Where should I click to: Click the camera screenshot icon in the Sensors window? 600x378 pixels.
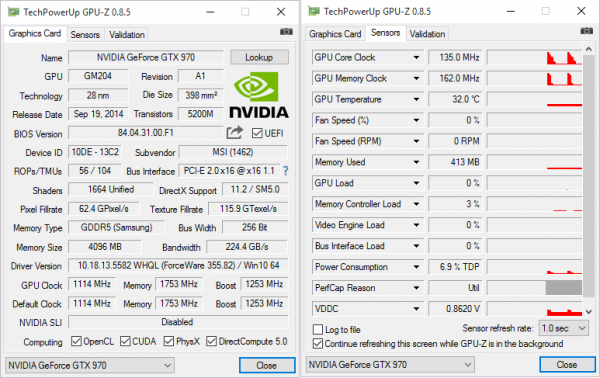point(587,31)
